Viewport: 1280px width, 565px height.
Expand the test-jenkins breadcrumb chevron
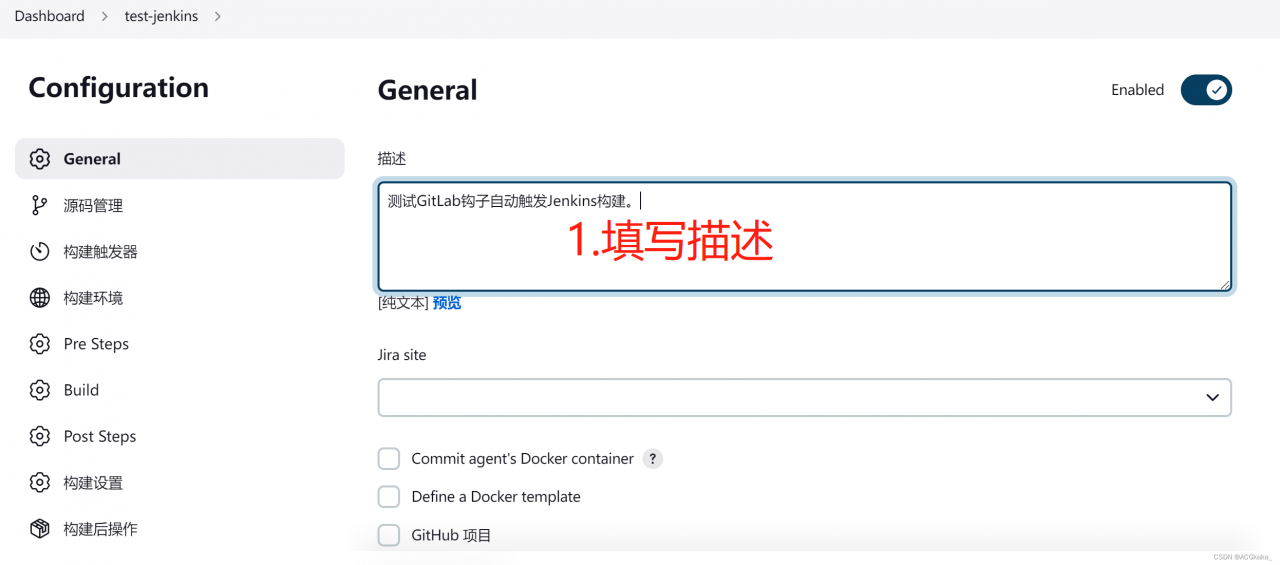click(218, 16)
